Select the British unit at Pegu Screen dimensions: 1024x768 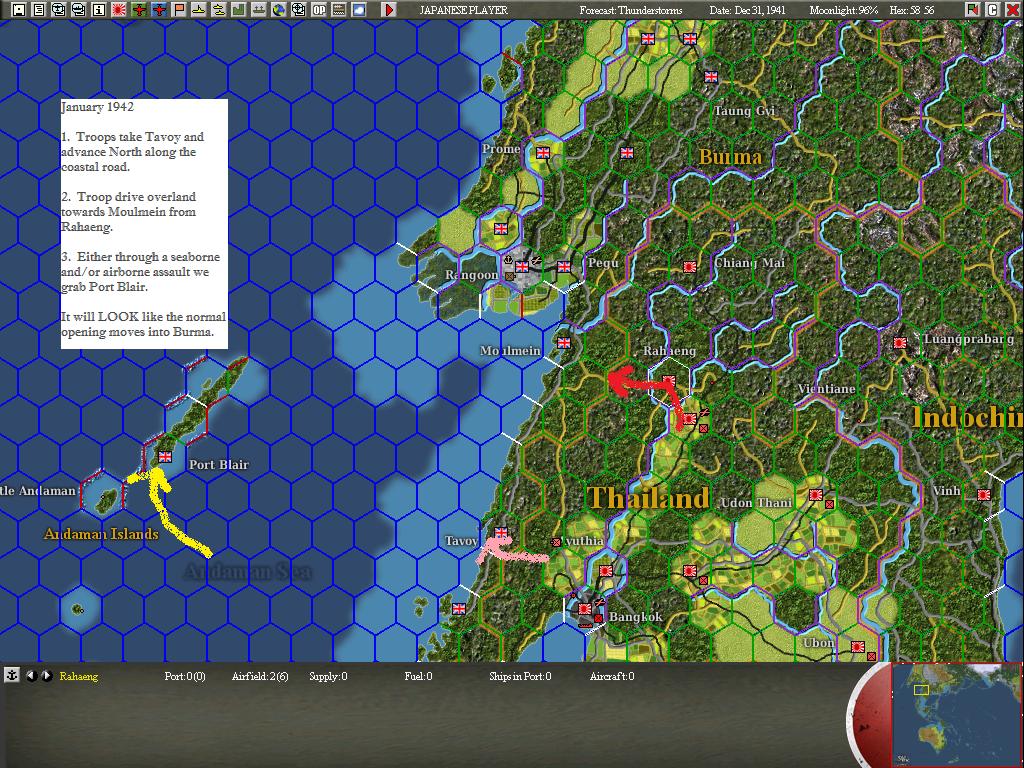(564, 266)
